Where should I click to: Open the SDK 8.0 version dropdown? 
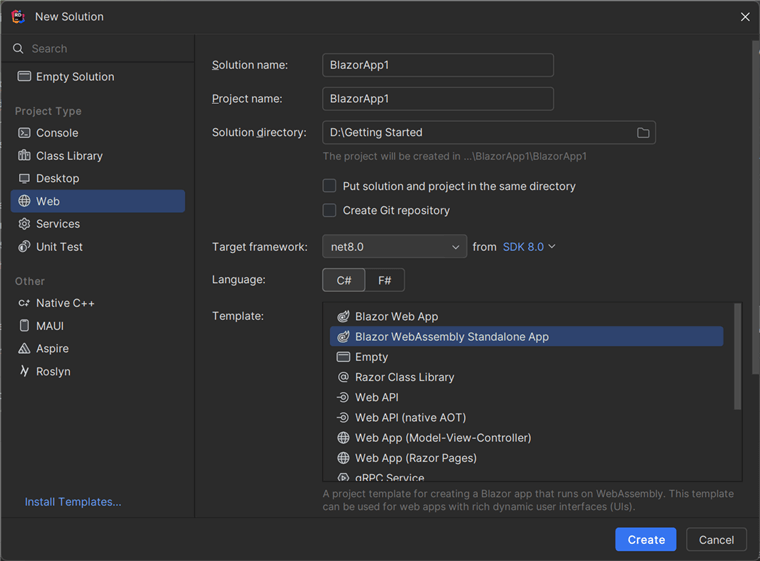pyautogui.click(x=529, y=247)
